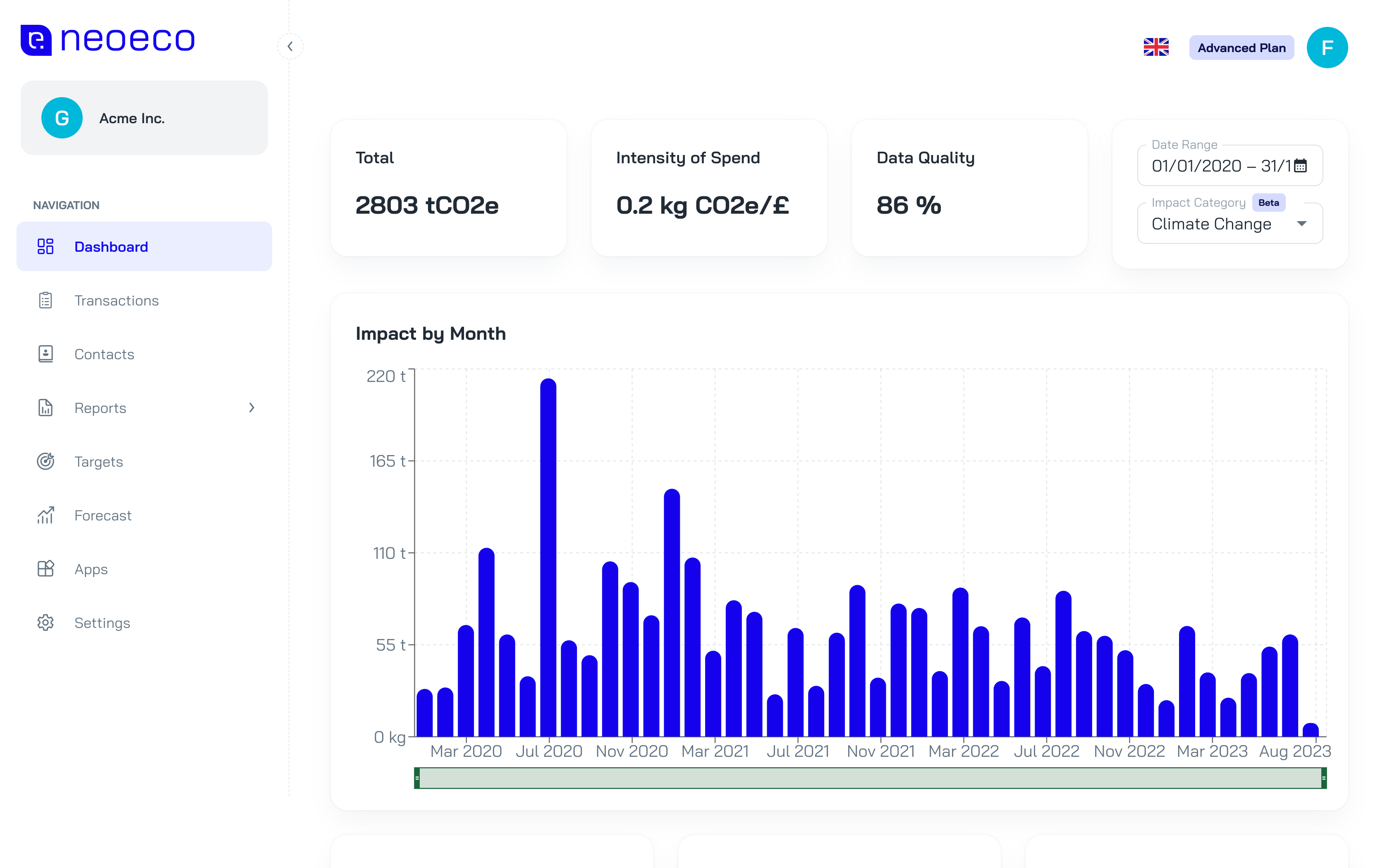This screenshot has height=868, width=1373.
Task: Click the Advanced Plan badge
Action: point(1241,48)
